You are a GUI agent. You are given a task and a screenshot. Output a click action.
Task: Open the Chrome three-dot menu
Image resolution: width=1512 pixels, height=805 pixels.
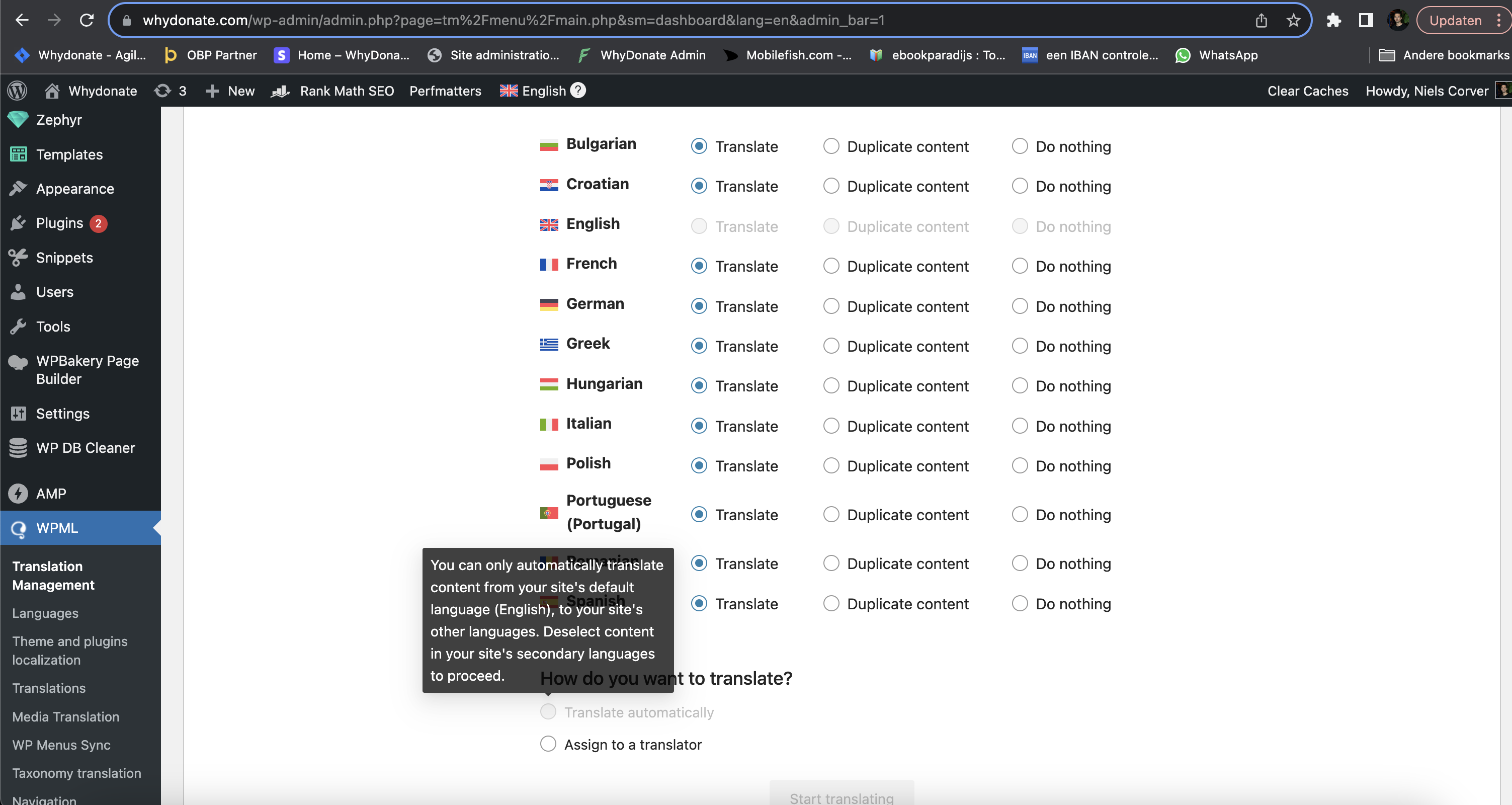1499,21
